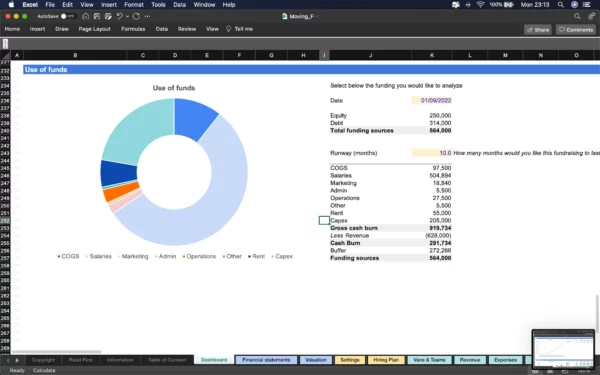Screen dimensions: 600x375
Task: Open the Undo history dropdown arrow
Action: click(127, 16)
